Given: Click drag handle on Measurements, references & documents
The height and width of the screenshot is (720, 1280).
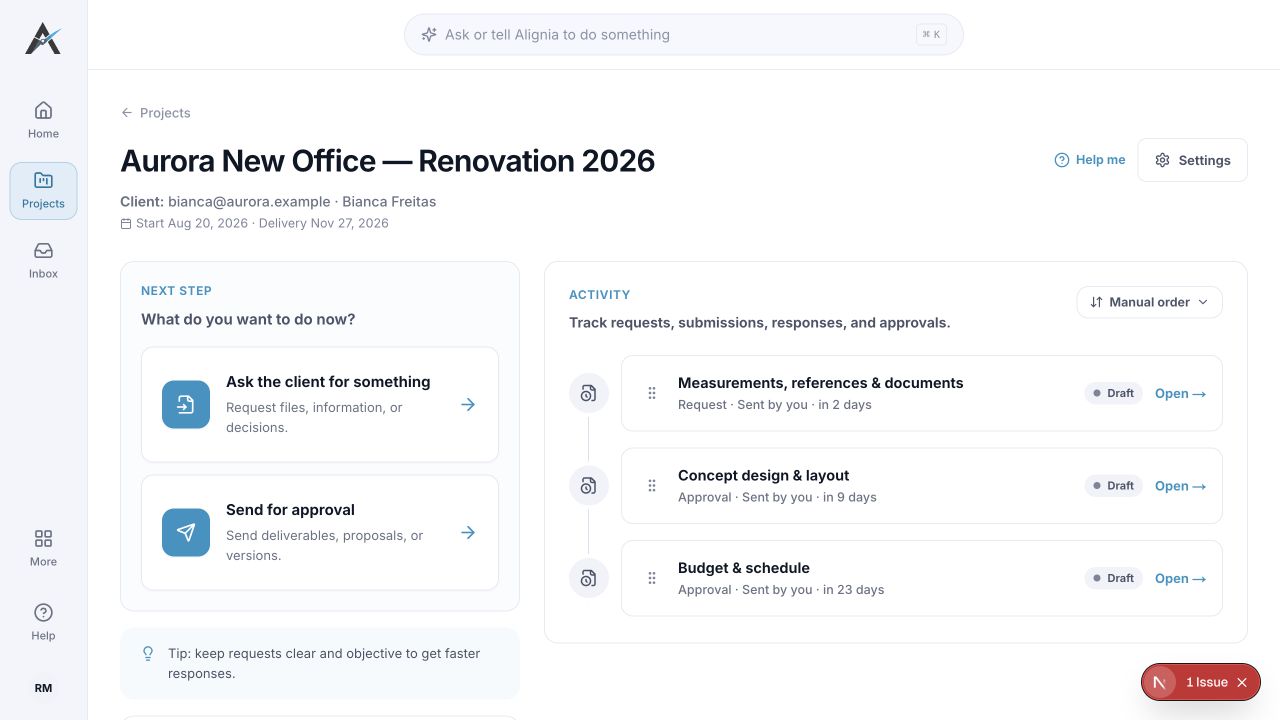Looking at the screenshot, I should (x=652, y=393).
